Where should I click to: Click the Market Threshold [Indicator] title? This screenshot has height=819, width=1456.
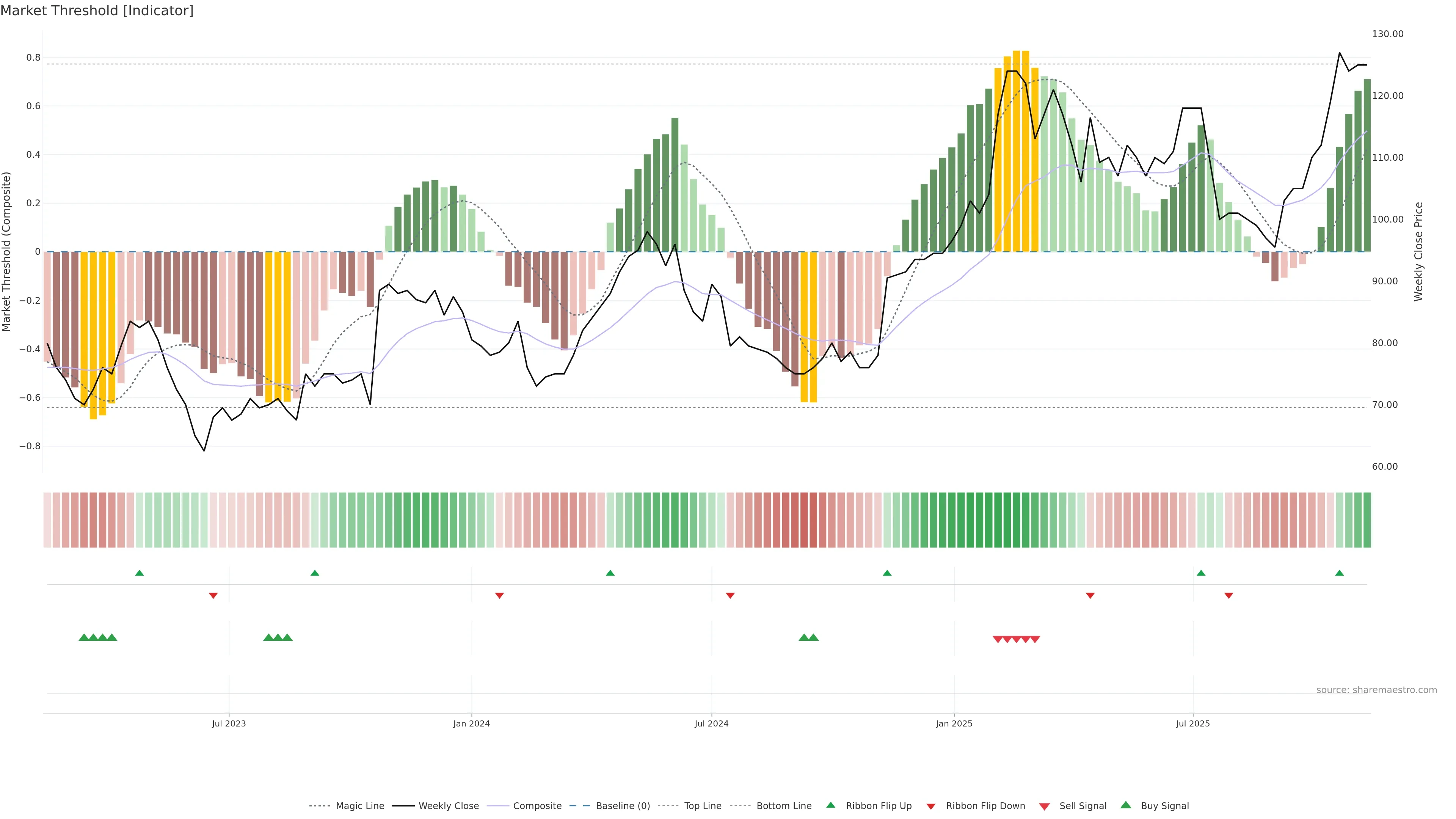click(97, 11)
